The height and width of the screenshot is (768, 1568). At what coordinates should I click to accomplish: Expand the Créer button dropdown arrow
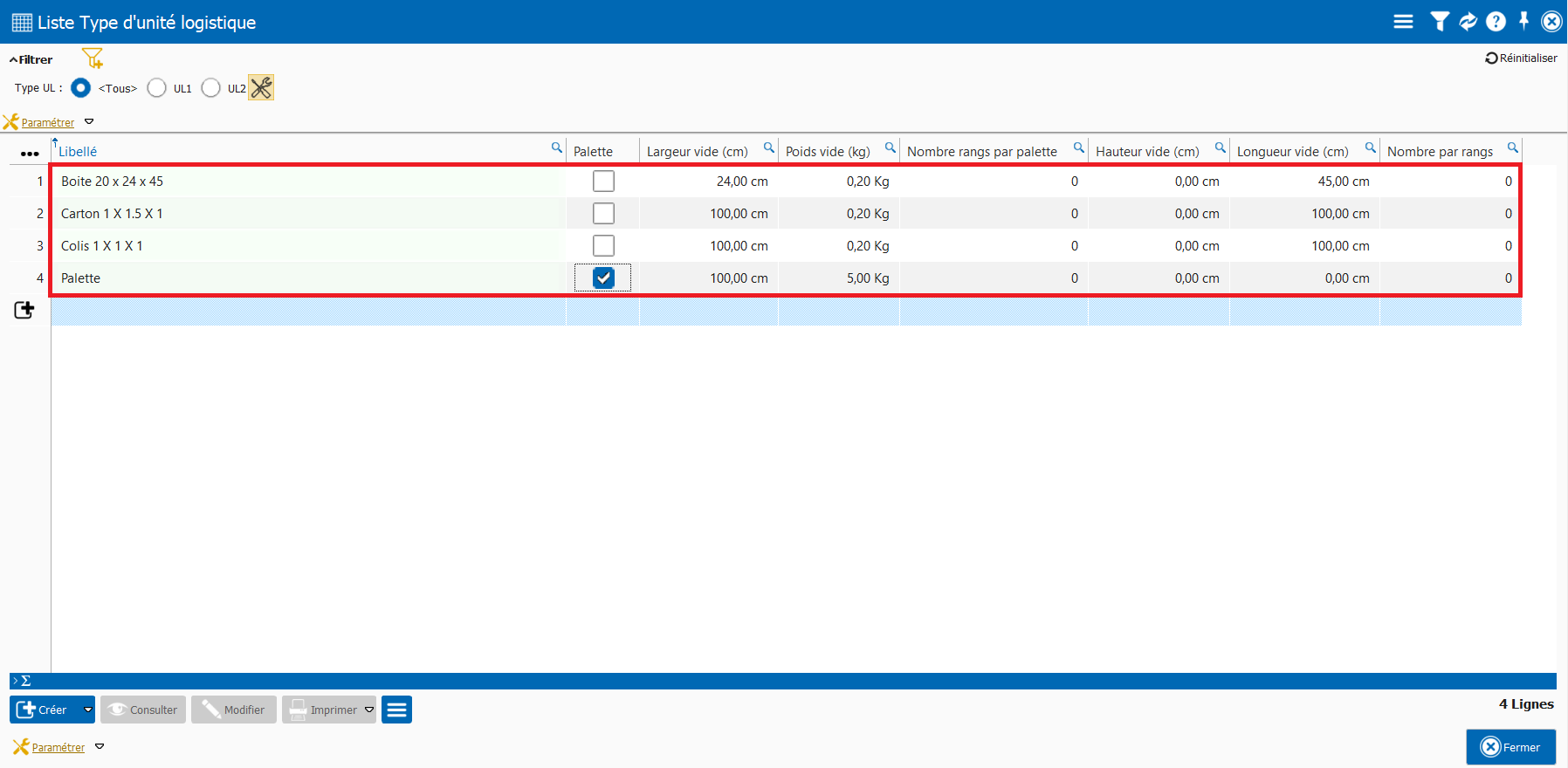click(87, 710)
